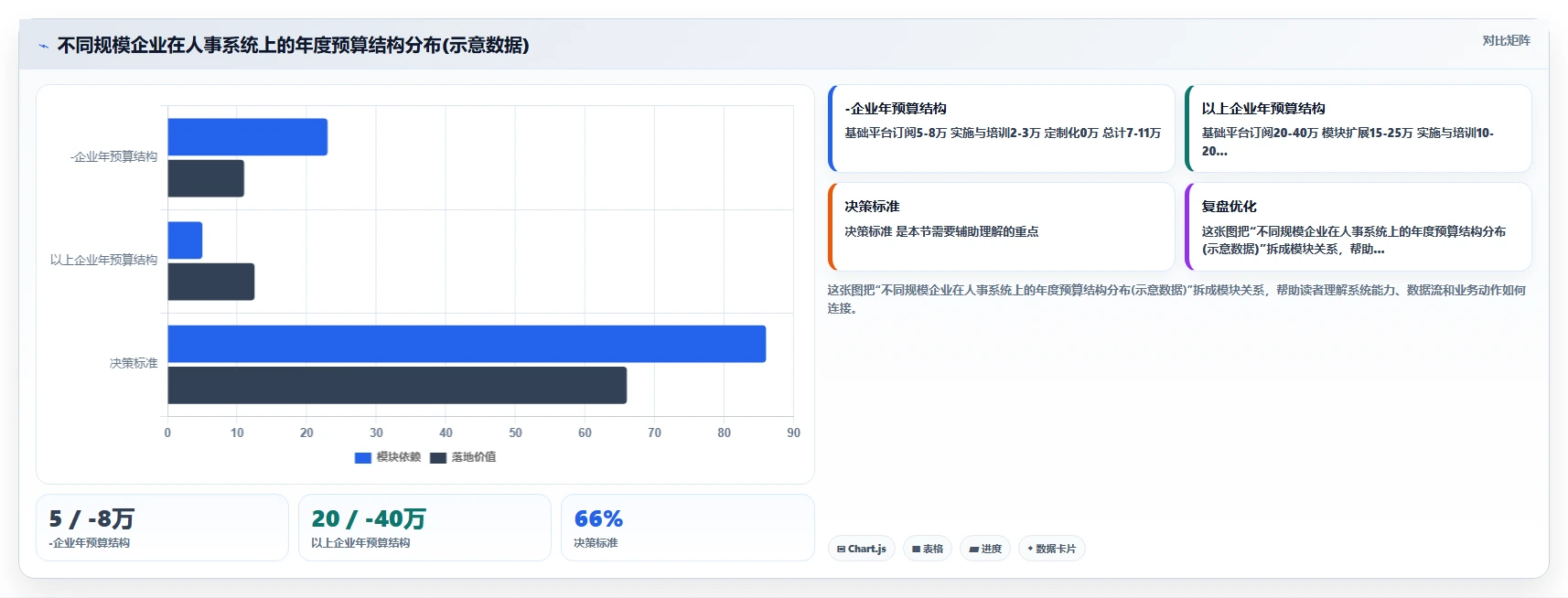
Task: Open the 复盘优化 info card
Action: click(x=1359, y=227)
